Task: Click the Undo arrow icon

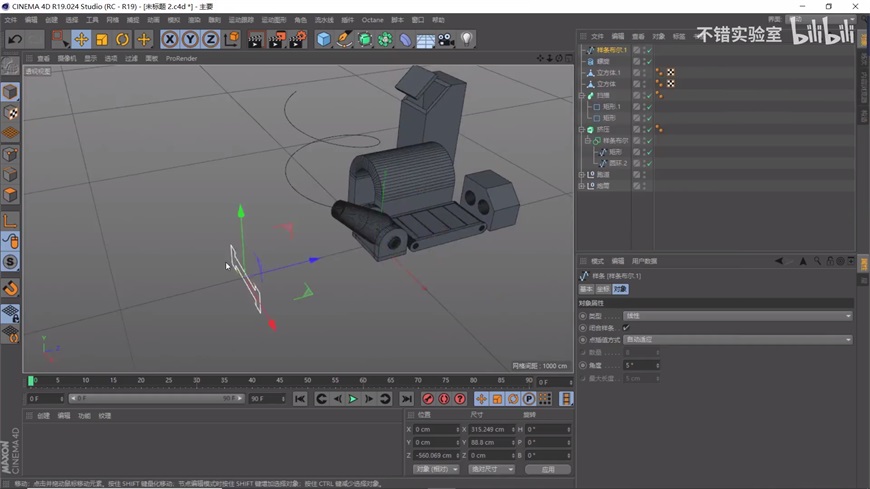Action: [x=15, y=40]
